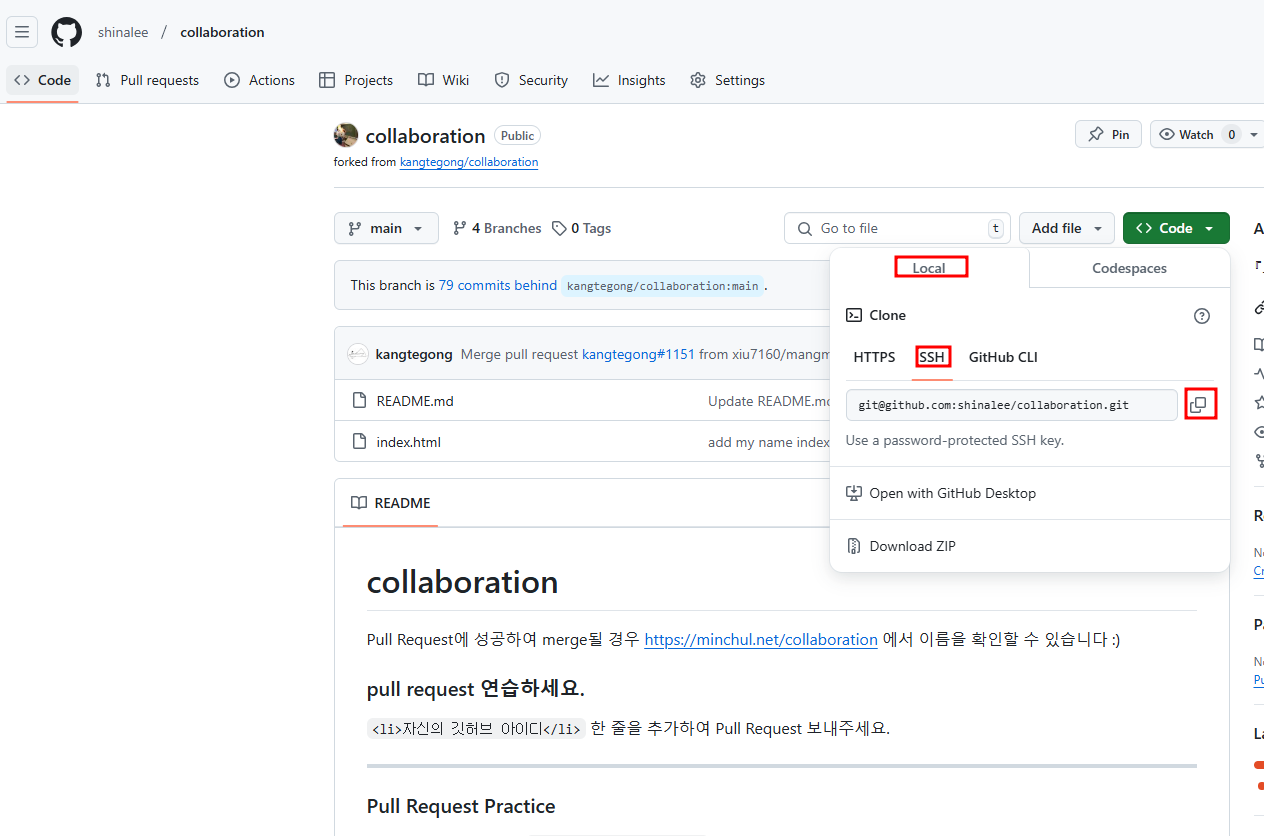View the 0 Tags link
The image size is (1264, 836).
tap(582, 228)
